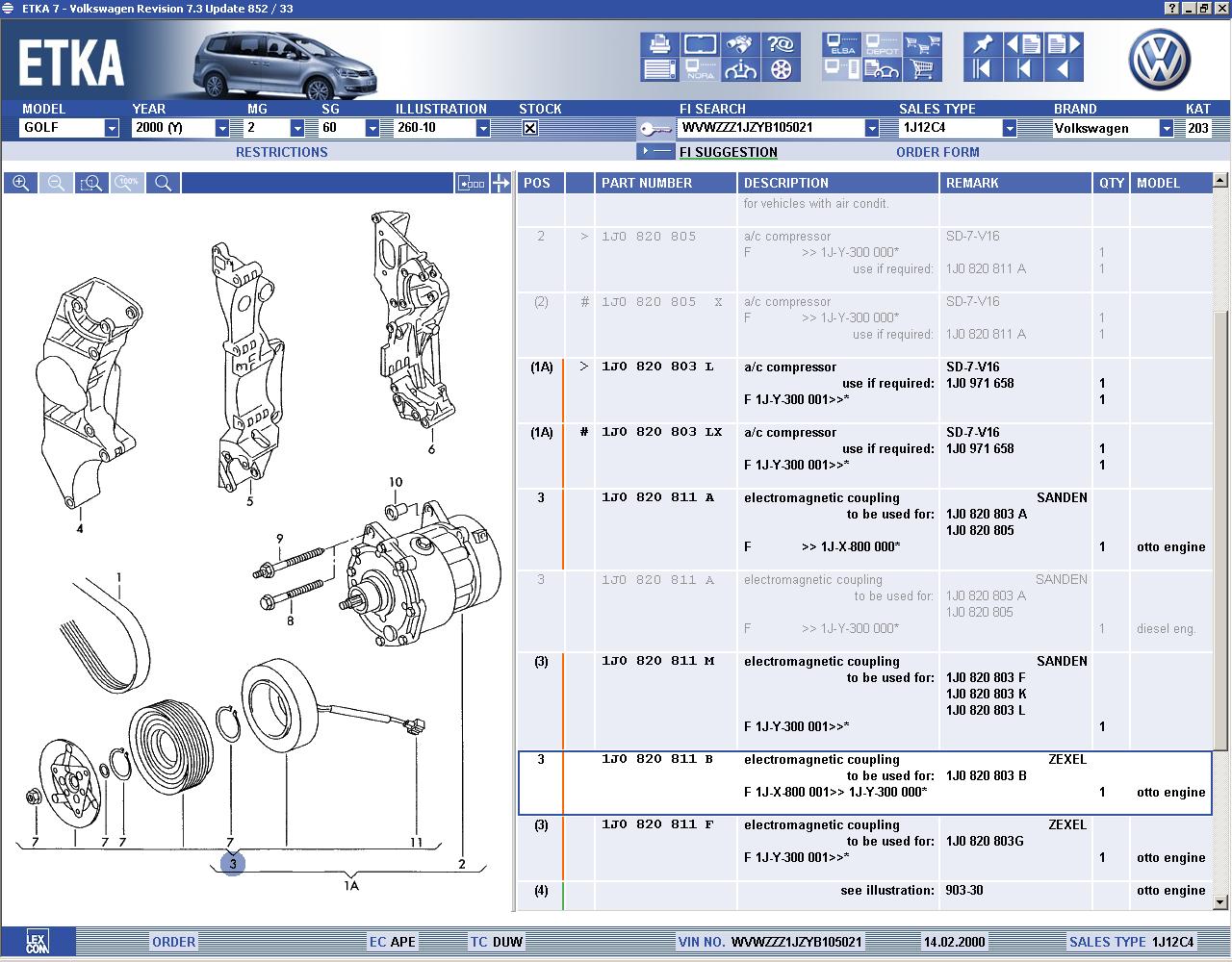Click the wheel rim icon
Image resolution: width=1232 pixels, height=962 pixels.
(781, 69)
